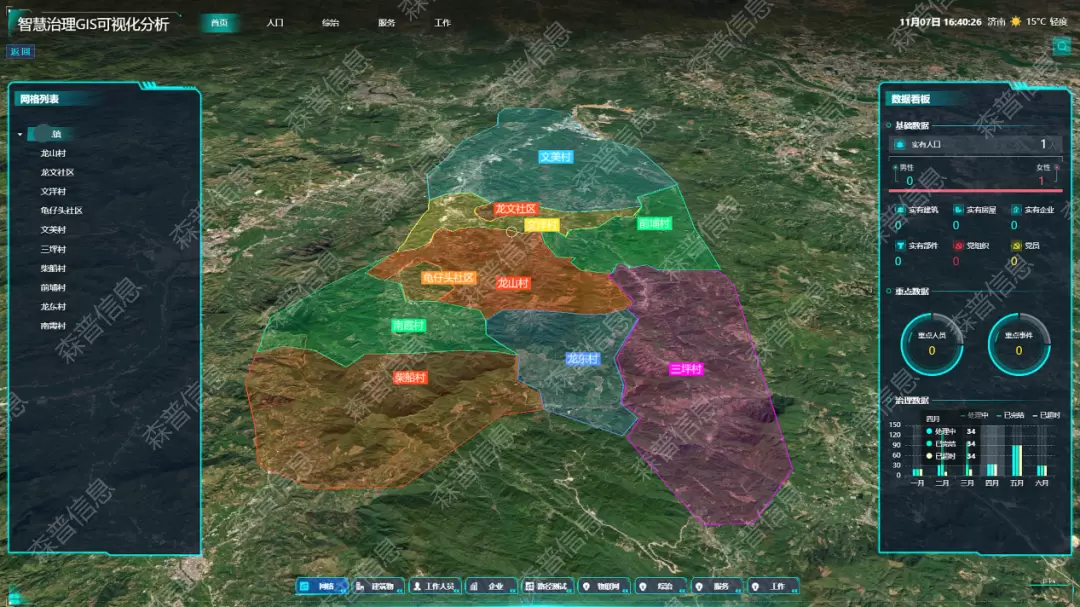1080x607 pixels.
Task: Click the 前埔村 map label
Action: point(654,224)
